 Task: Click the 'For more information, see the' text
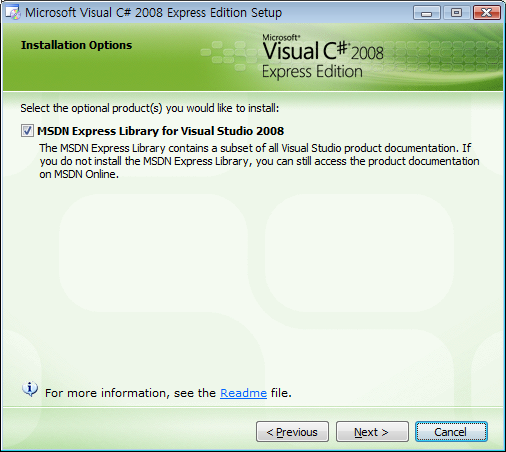[130, 393]
